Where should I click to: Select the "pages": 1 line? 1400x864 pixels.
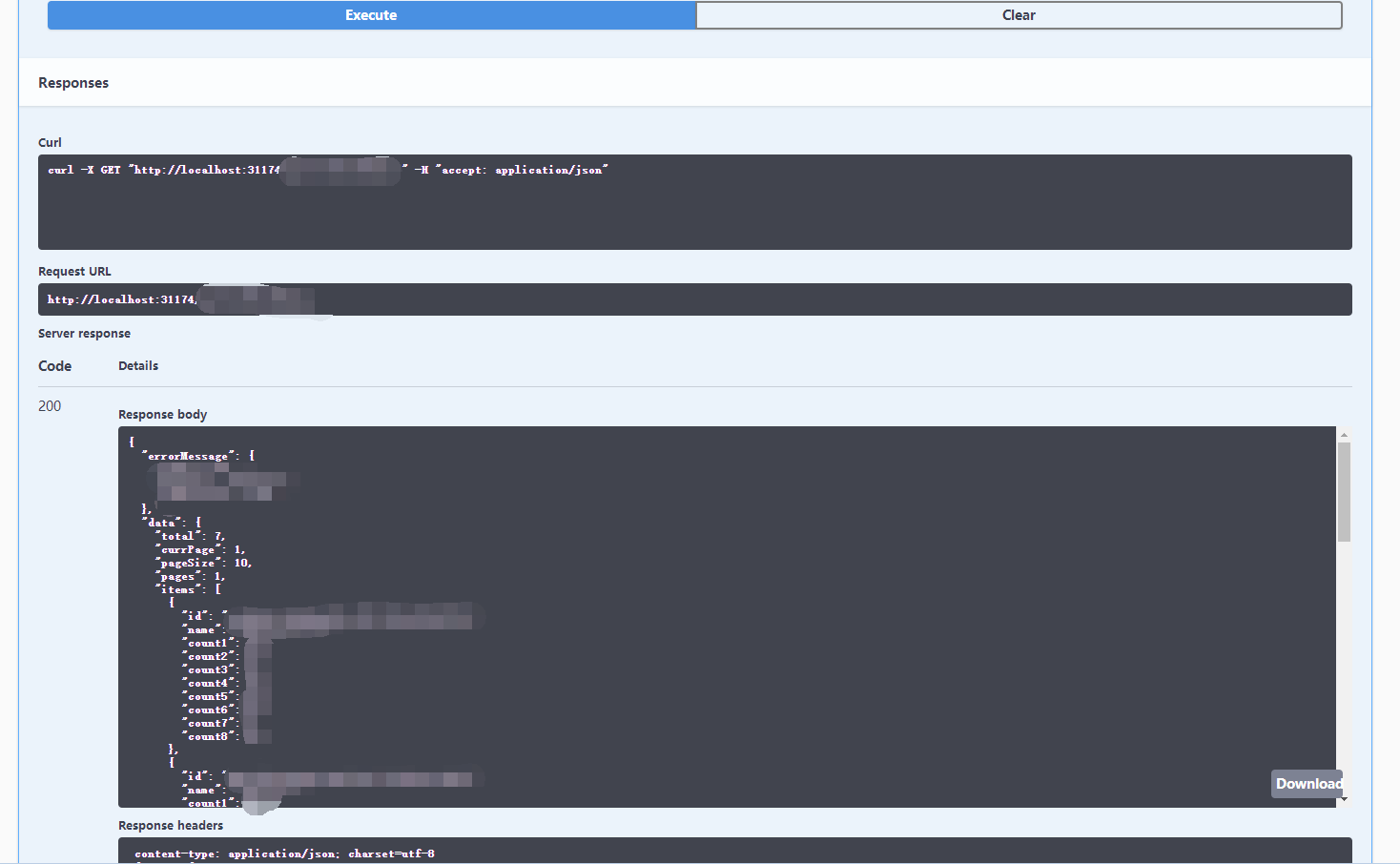point(190,576)
